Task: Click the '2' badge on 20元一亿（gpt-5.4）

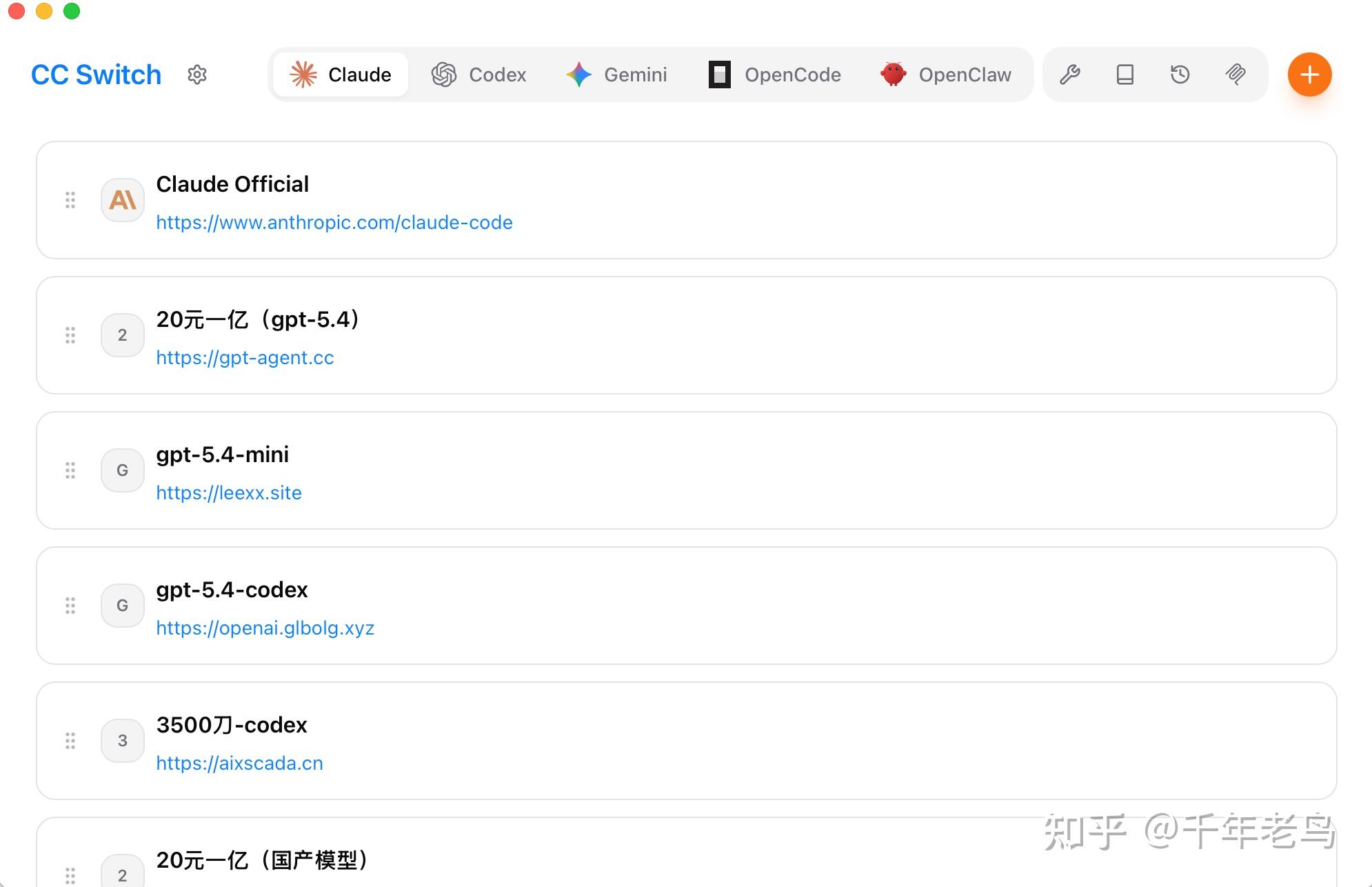Action: click(123, 335)
